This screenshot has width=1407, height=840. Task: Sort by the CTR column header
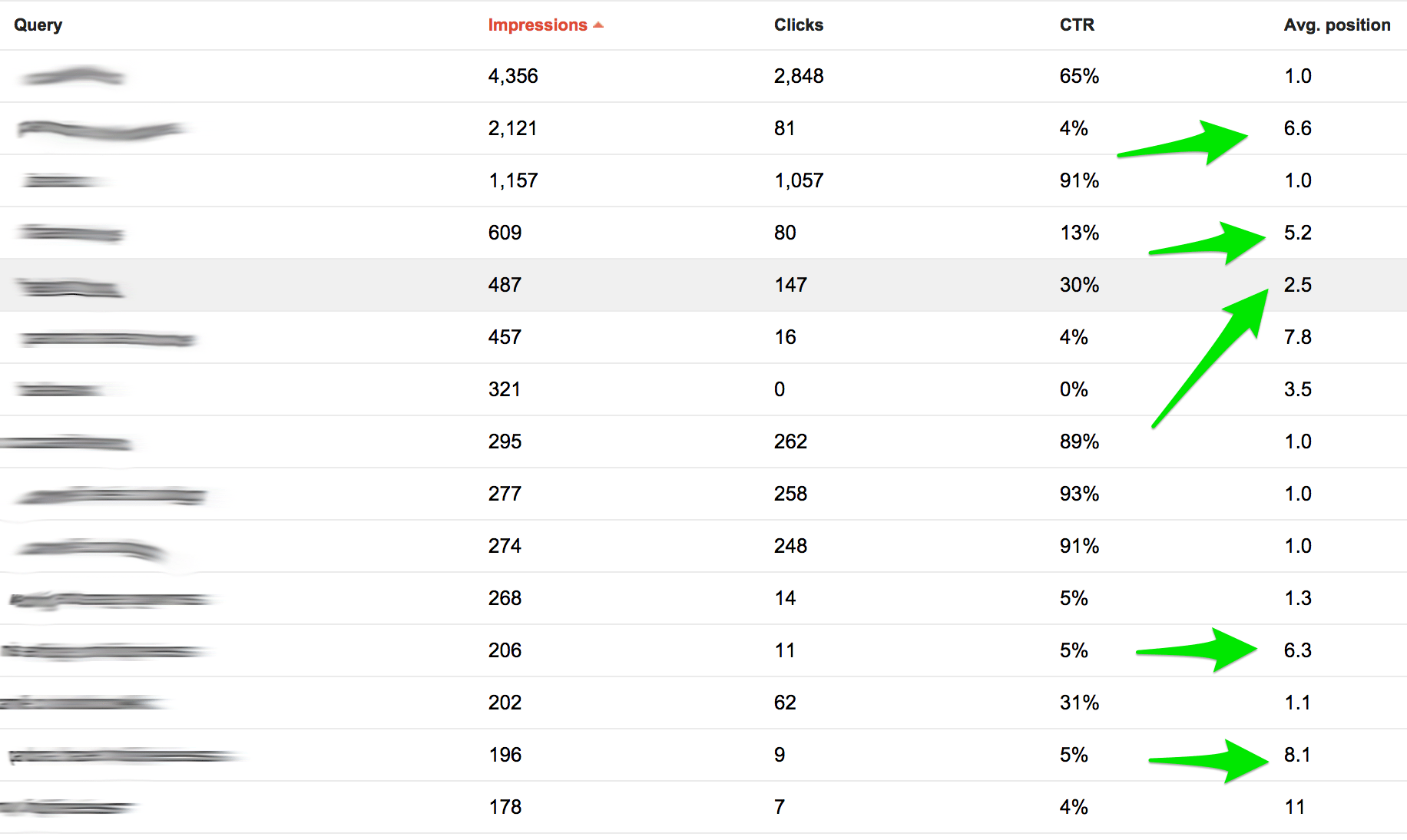point(1077,25)
